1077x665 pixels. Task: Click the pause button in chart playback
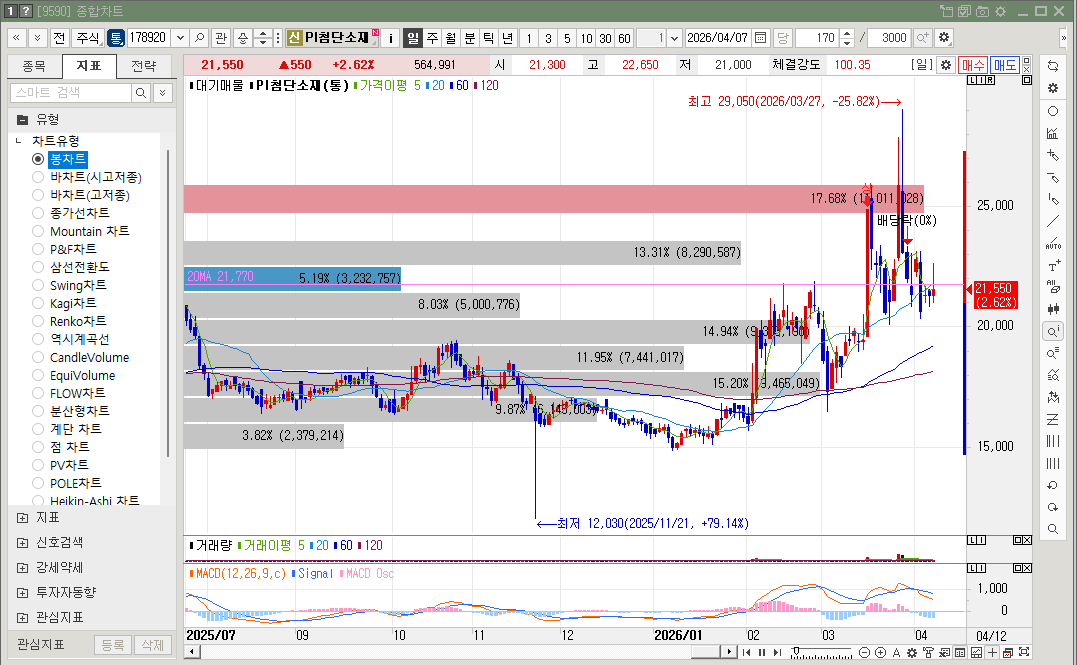pyautogui.click(x=762, y=652)
